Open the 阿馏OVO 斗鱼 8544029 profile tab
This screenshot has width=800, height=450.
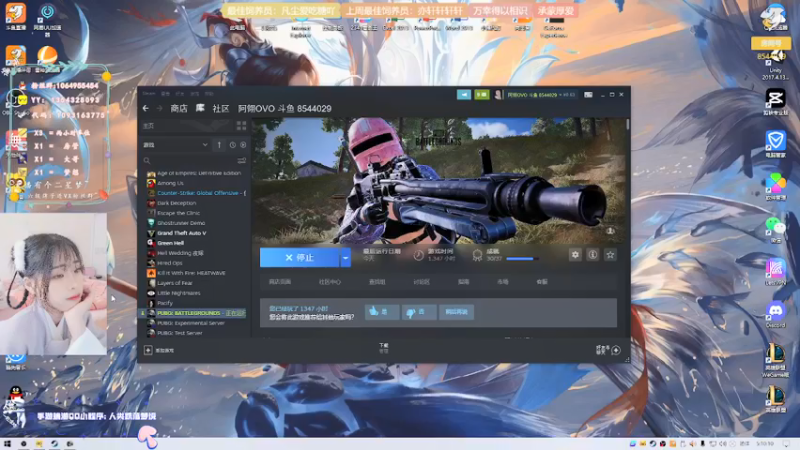click(285, 108)
